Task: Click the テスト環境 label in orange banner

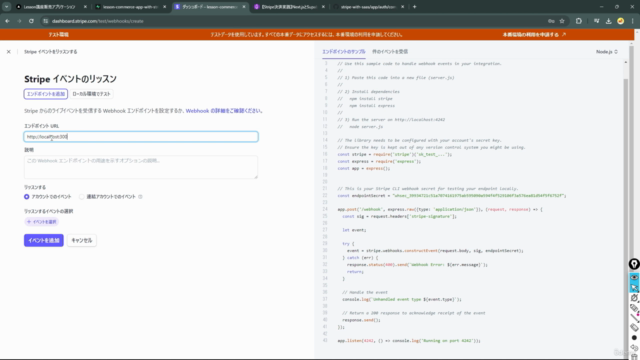Action: pos(58,35)
